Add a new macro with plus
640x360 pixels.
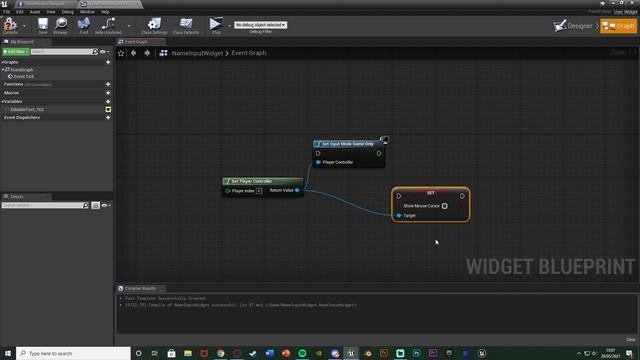[108, 93]
